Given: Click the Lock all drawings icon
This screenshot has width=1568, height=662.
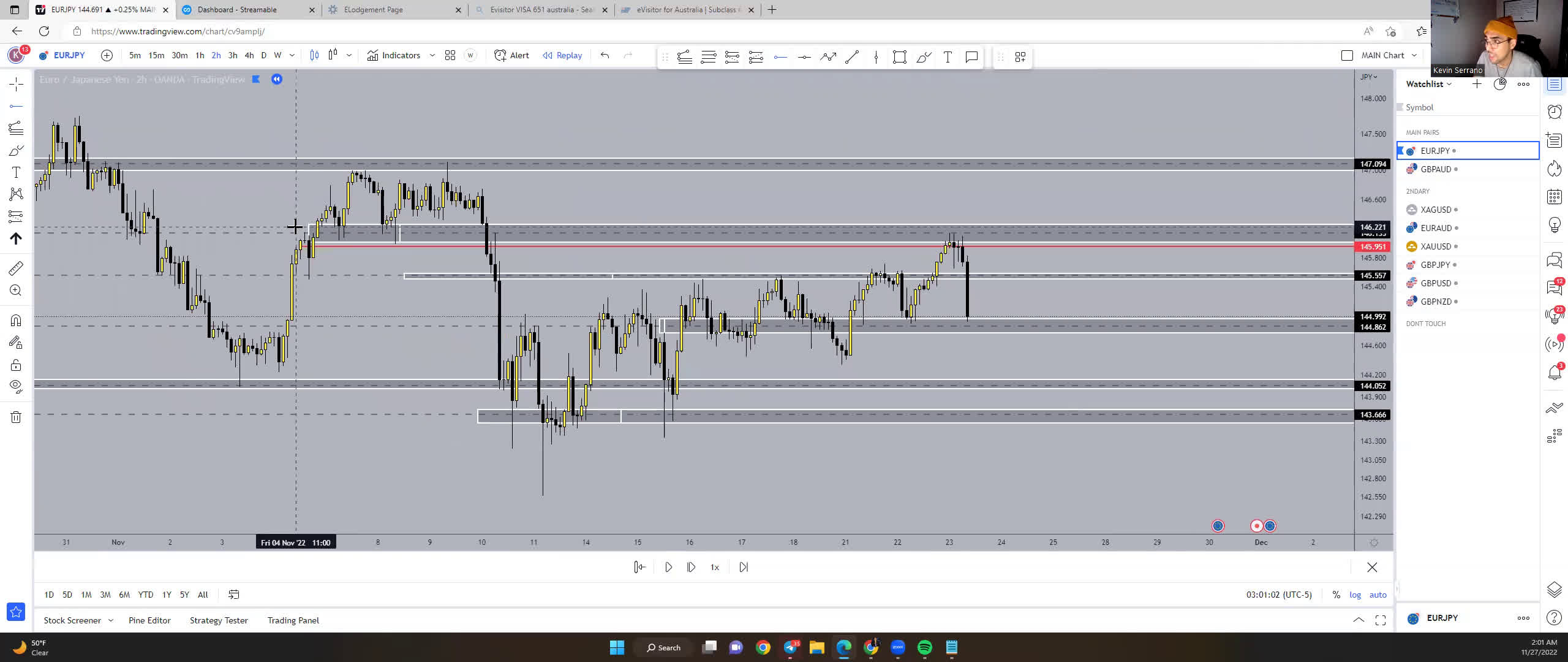Looking at the screenshot, I should coord(16,365).
